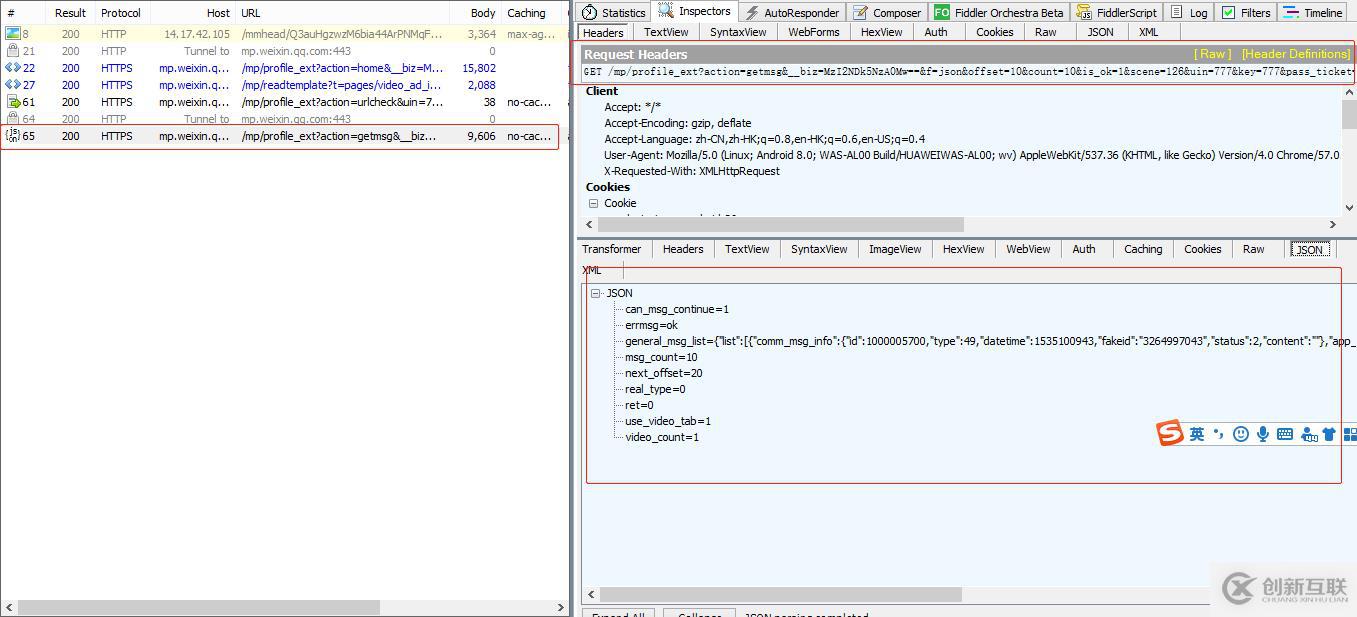The width and height of the screenshot is (1357, 617).
Task: Toggle the Filters checkbox tab
Action: [x=1245, y=13]
